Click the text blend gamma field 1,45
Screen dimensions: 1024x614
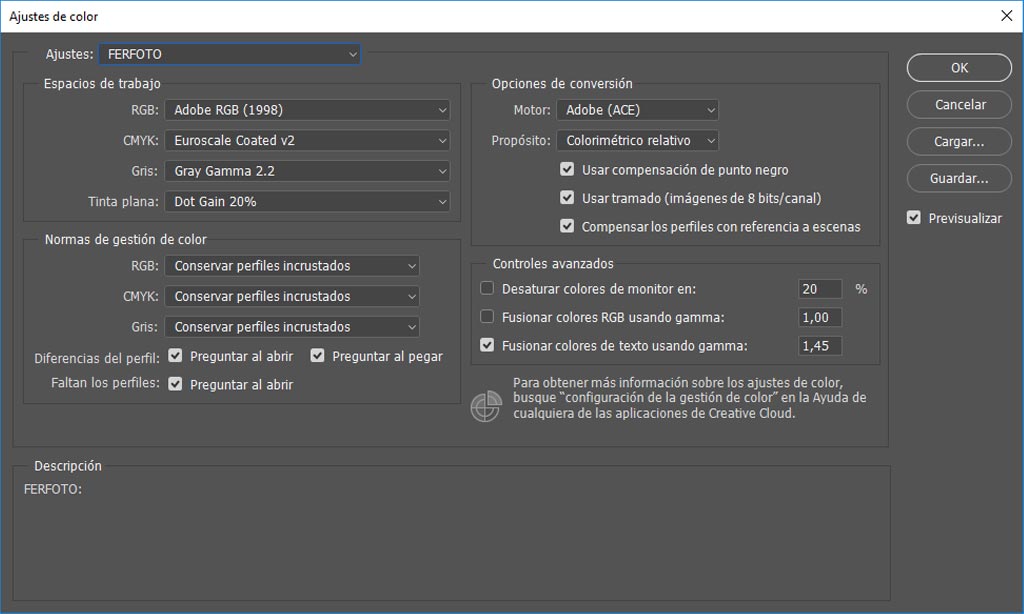820,346
